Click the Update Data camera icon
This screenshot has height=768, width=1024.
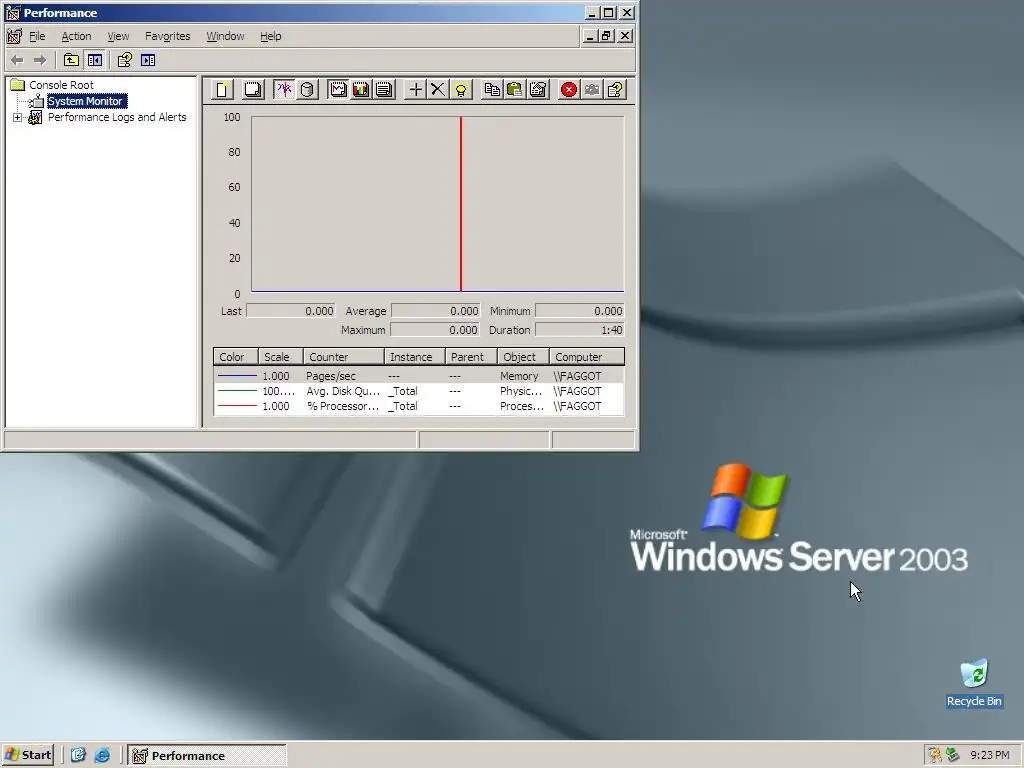pyautogui.click(x=592, y=89)
